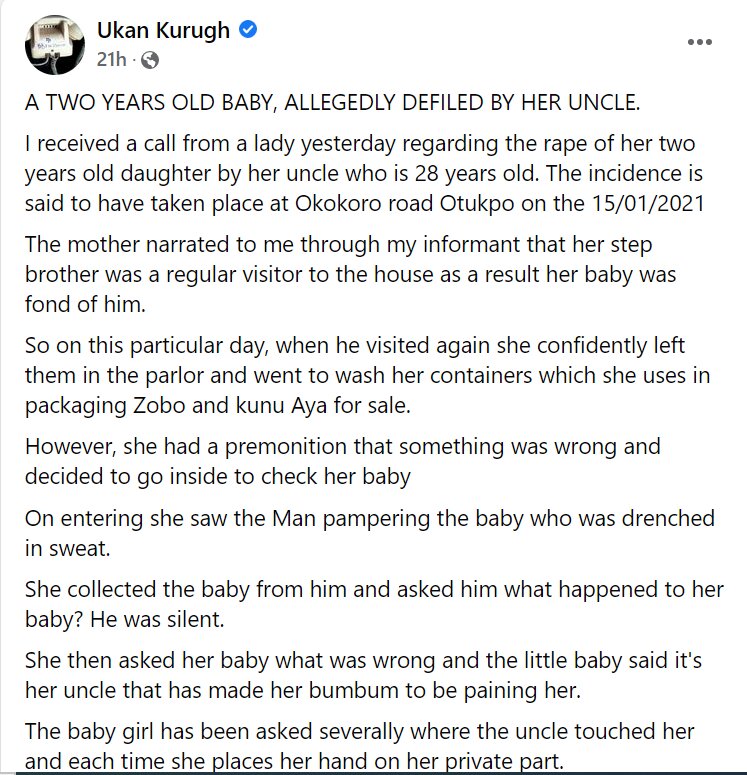
Task: Open the Ukan Kurugh profile name link
Action: click(x=166, y=31)
